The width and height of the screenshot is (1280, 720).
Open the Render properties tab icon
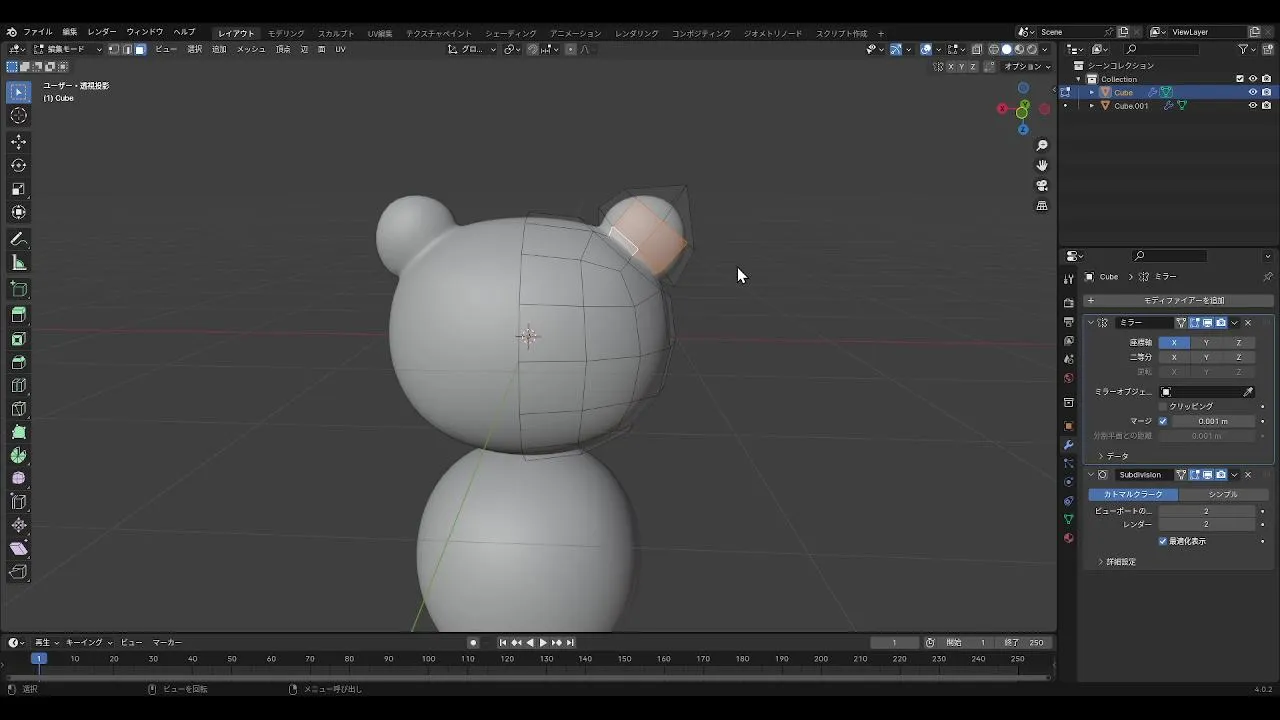click(1069, 303)
